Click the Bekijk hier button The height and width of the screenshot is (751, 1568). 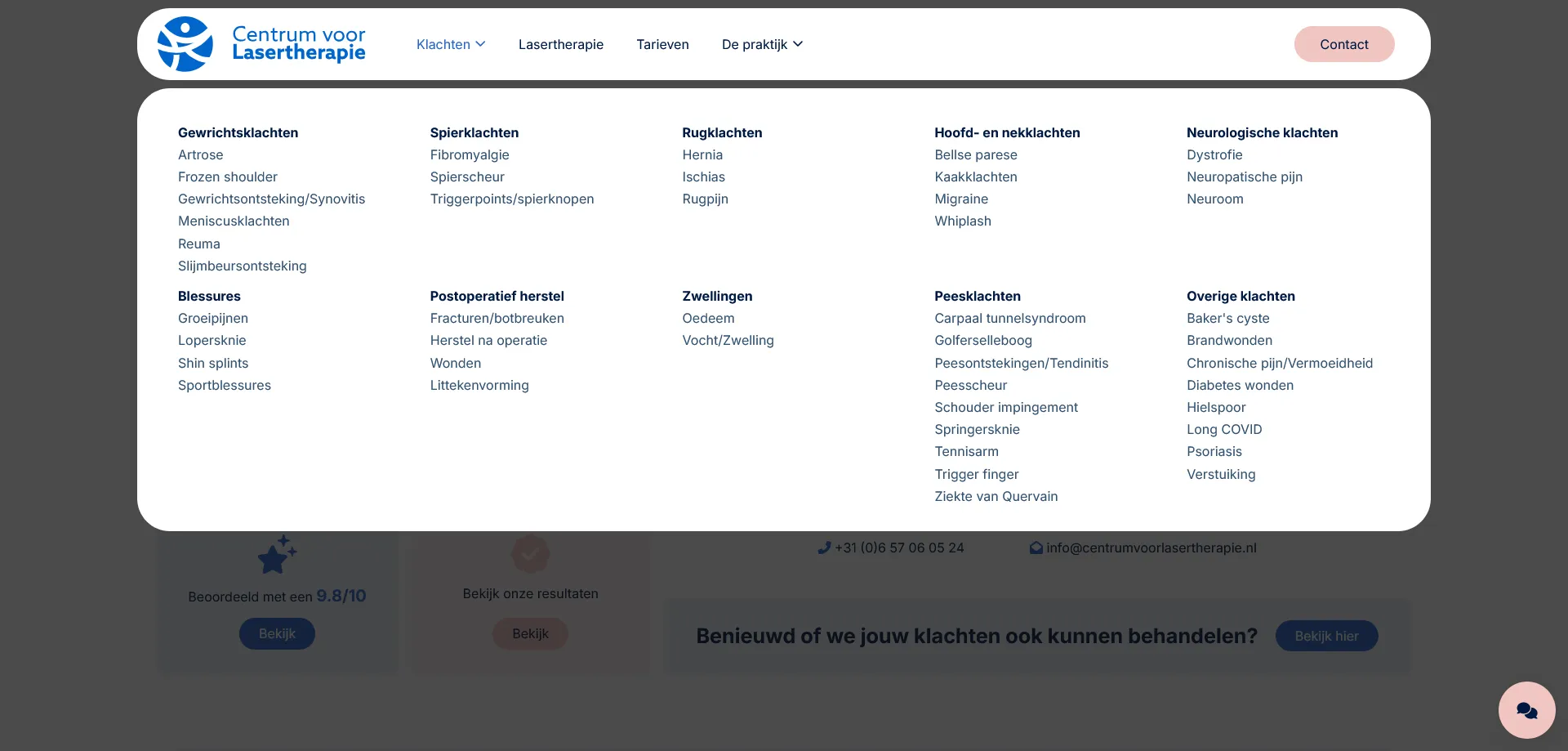1326,635
